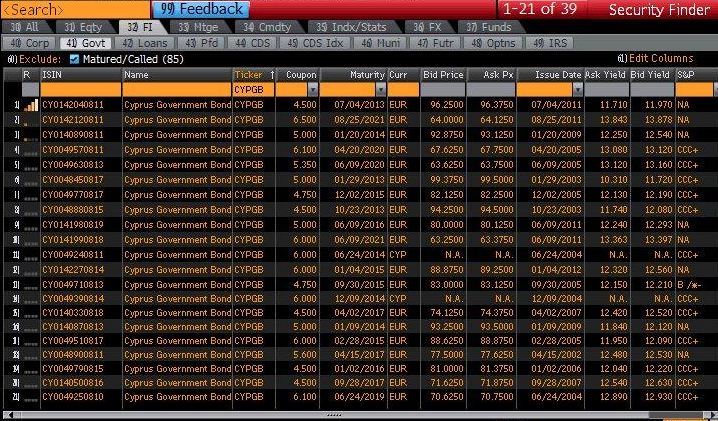This screenshot has width=718, height=421.
Task: Select the CDS Idx sub-tab
Action: point(315,43)
